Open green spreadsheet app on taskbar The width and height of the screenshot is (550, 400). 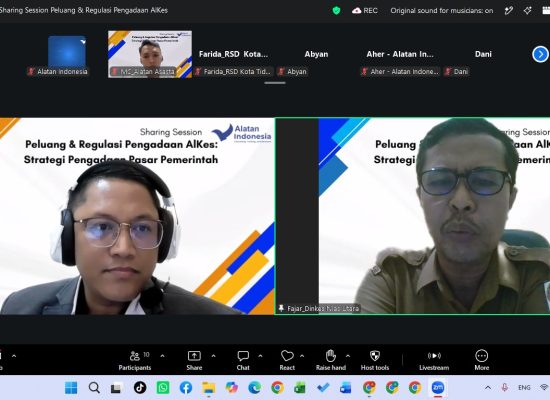click(300, 388)
